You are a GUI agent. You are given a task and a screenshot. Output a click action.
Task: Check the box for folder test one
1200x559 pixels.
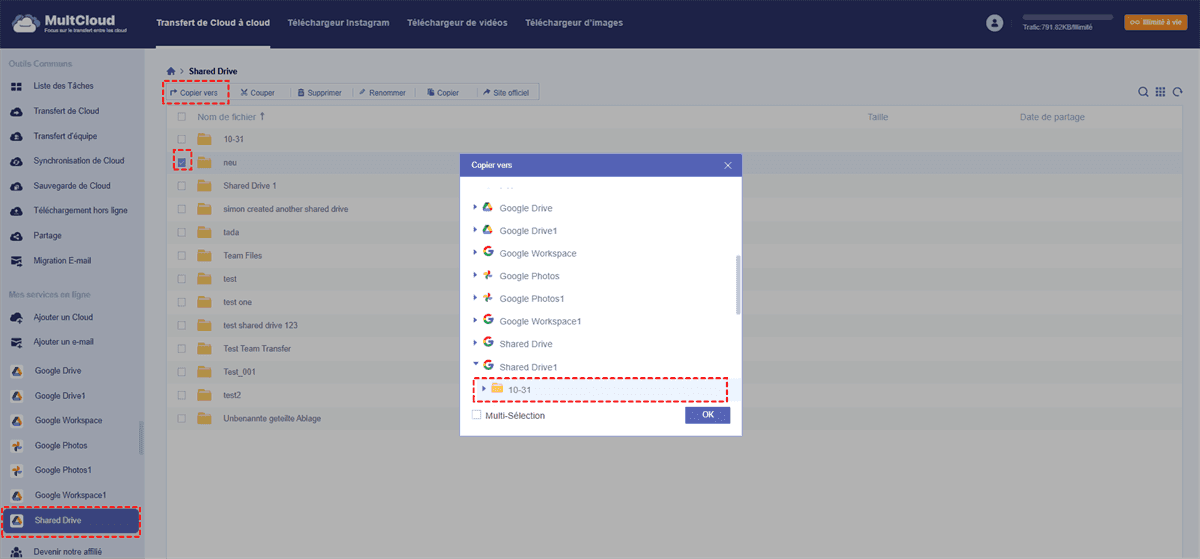coord(182,302)
